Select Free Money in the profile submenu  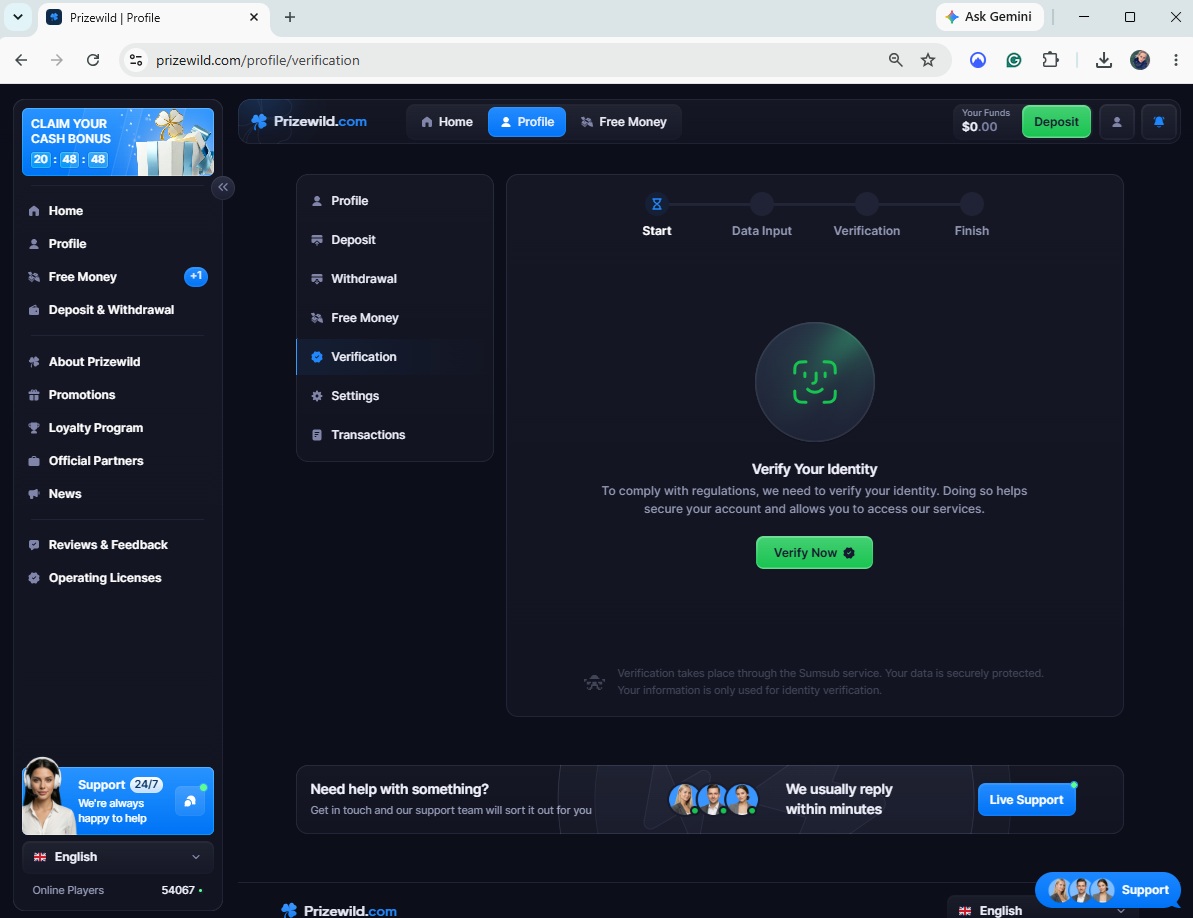(x=394, y=318)
